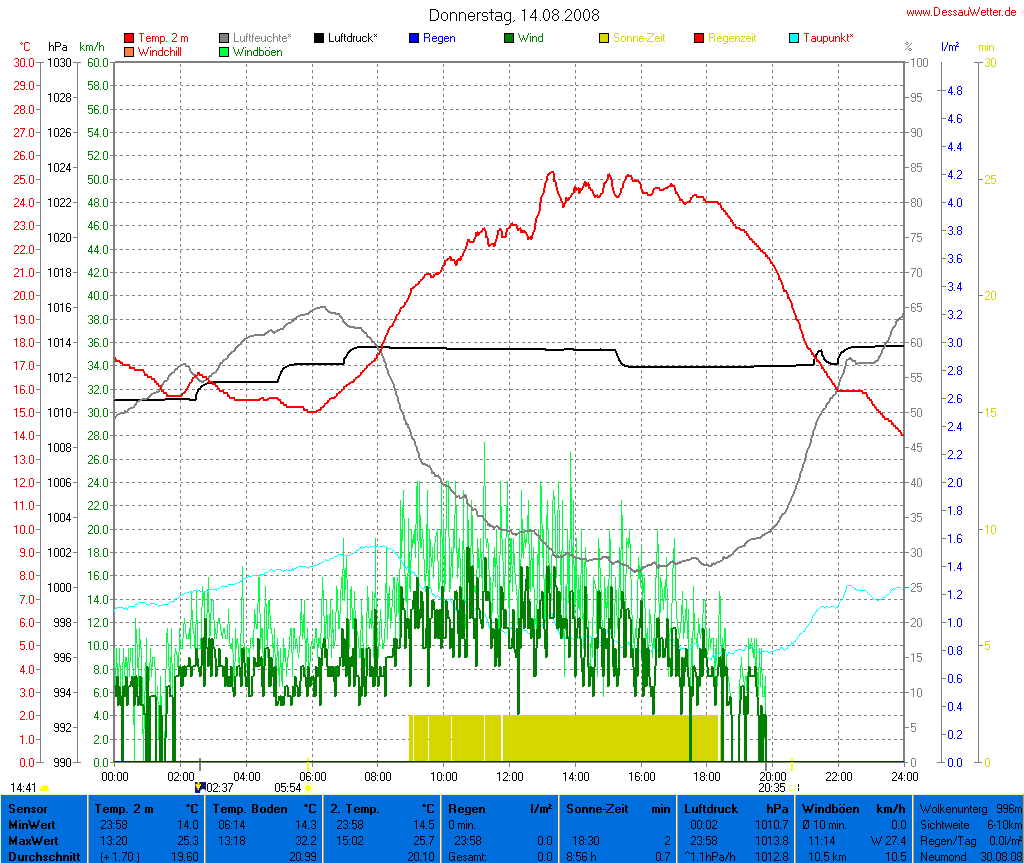This screenshot has height=863, width=1024.
Task: Click the moonset icon beside 02:37
Action: tap(199, 788)
